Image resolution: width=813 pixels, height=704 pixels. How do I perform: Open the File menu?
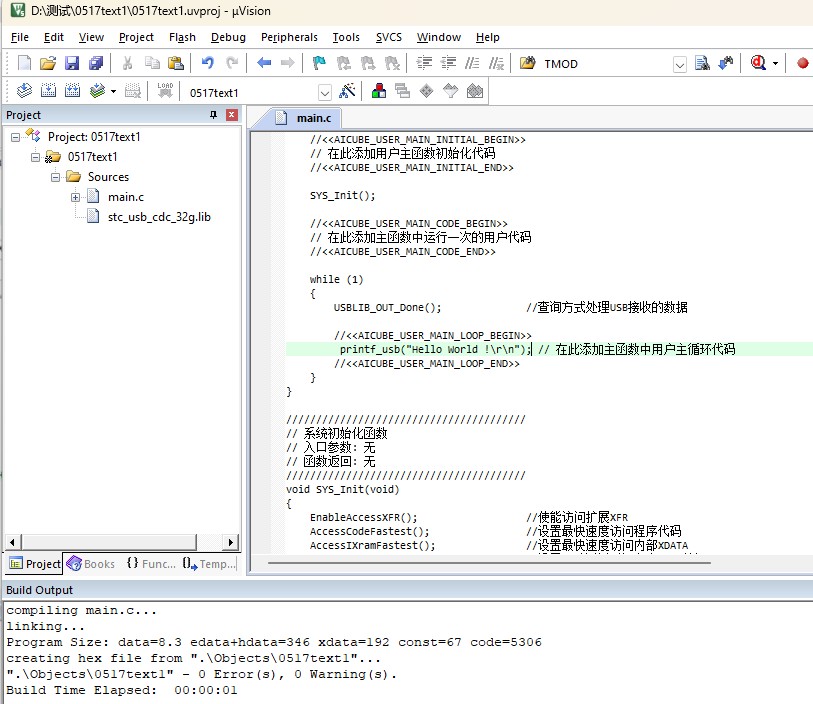[20, 37]
